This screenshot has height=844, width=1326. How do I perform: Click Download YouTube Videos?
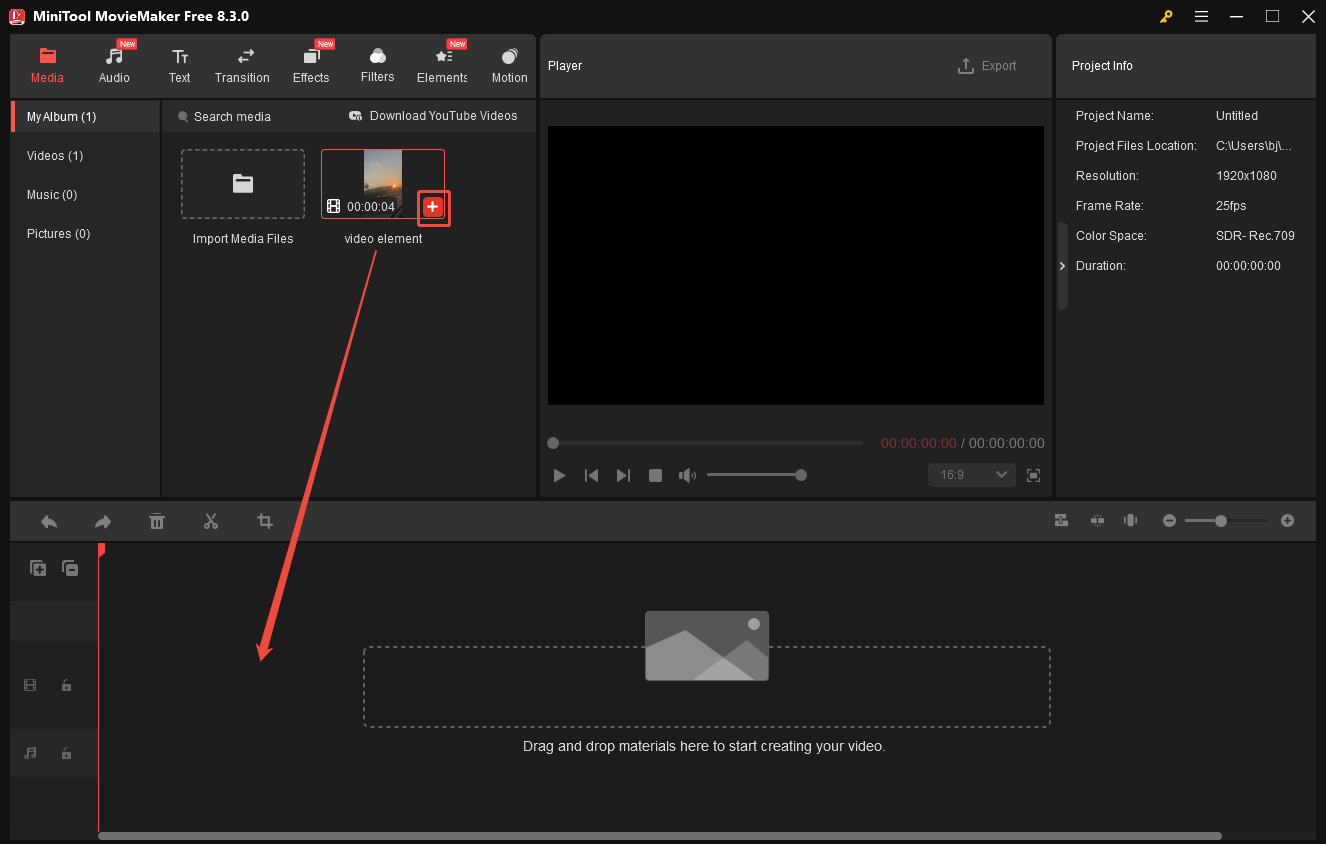[433, 116]
